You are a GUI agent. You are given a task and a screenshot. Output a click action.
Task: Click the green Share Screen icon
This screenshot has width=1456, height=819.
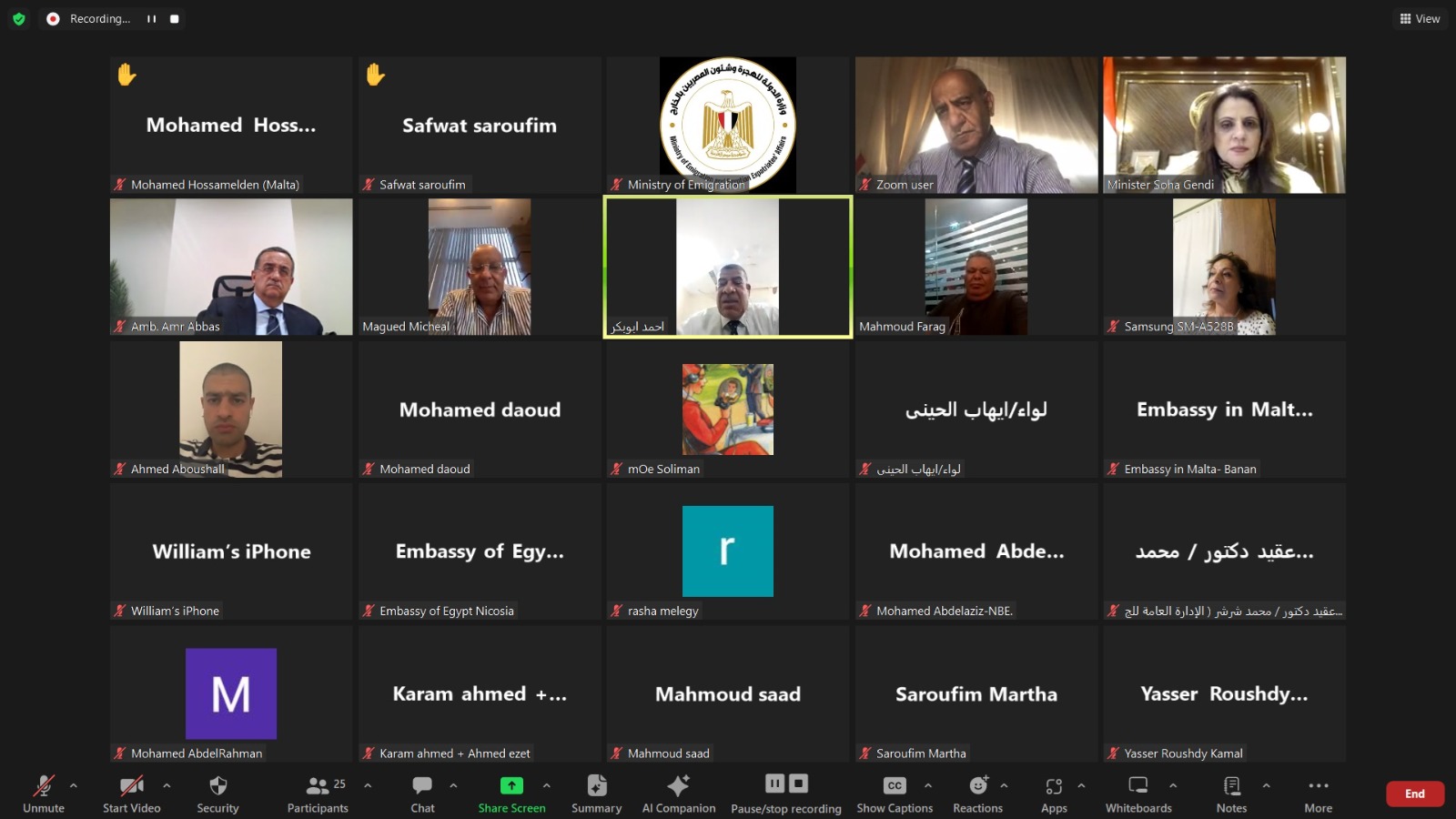pos(511,785)
